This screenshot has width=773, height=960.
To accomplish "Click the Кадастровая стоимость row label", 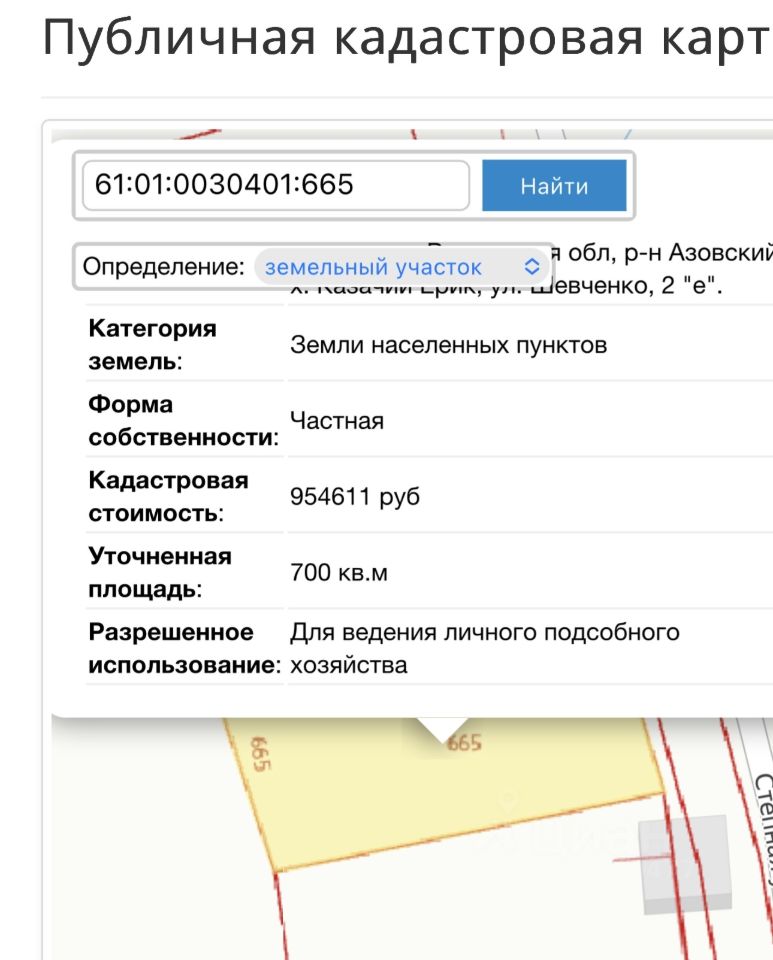I will pyautogui.click(x=168, y=497).
